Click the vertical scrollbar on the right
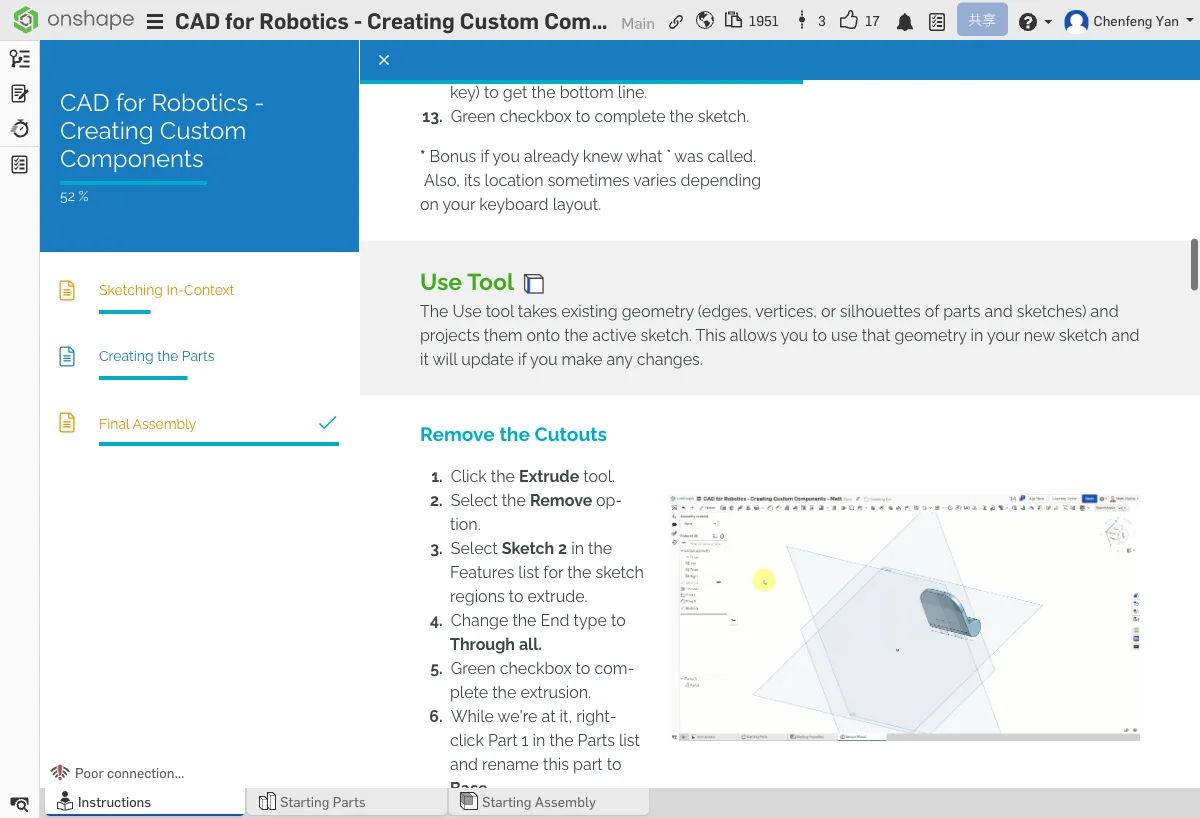Screen dimensions: 1200x818 [1193, 263]
